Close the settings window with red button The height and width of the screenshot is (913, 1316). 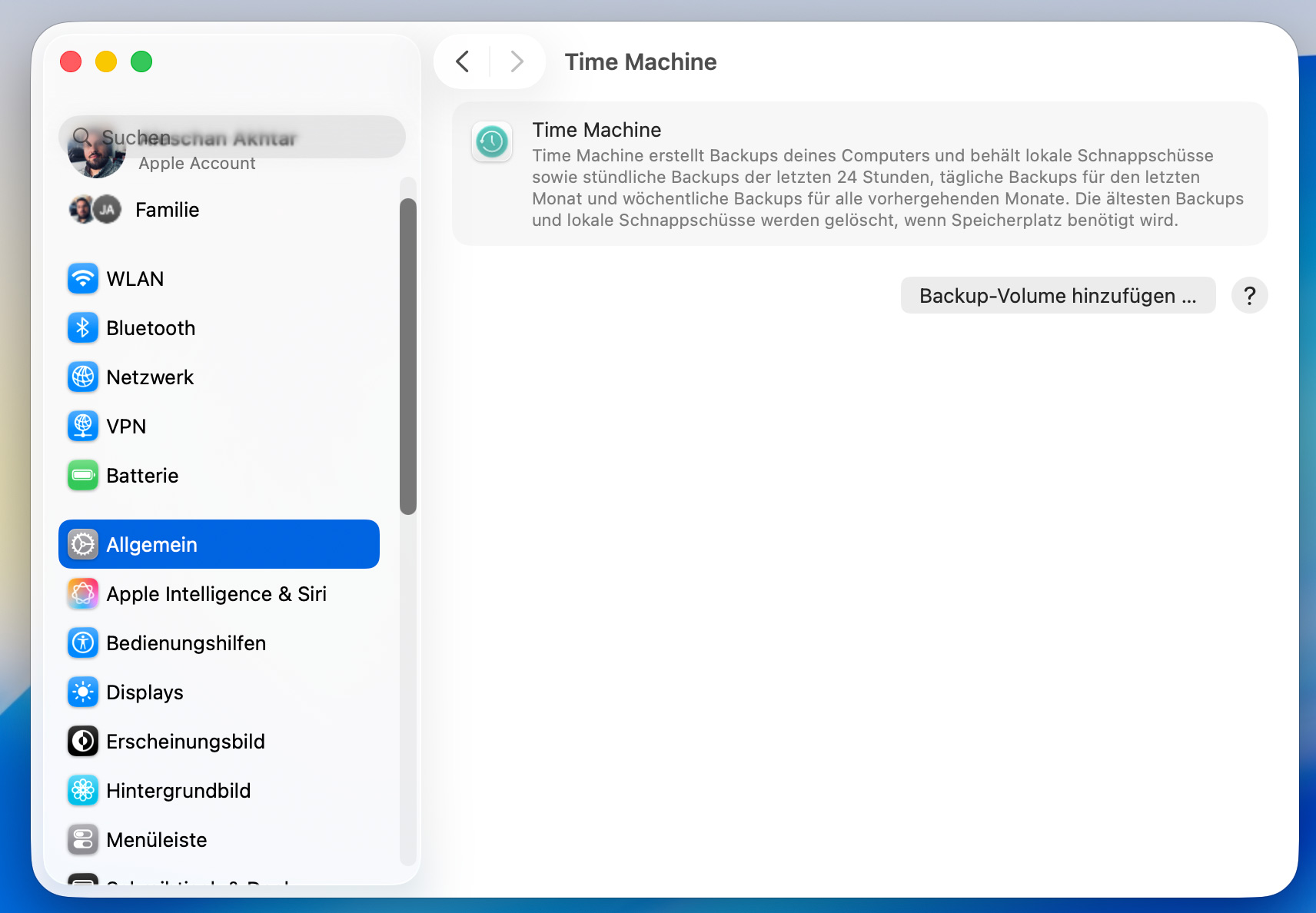click(x=71, y=61)
